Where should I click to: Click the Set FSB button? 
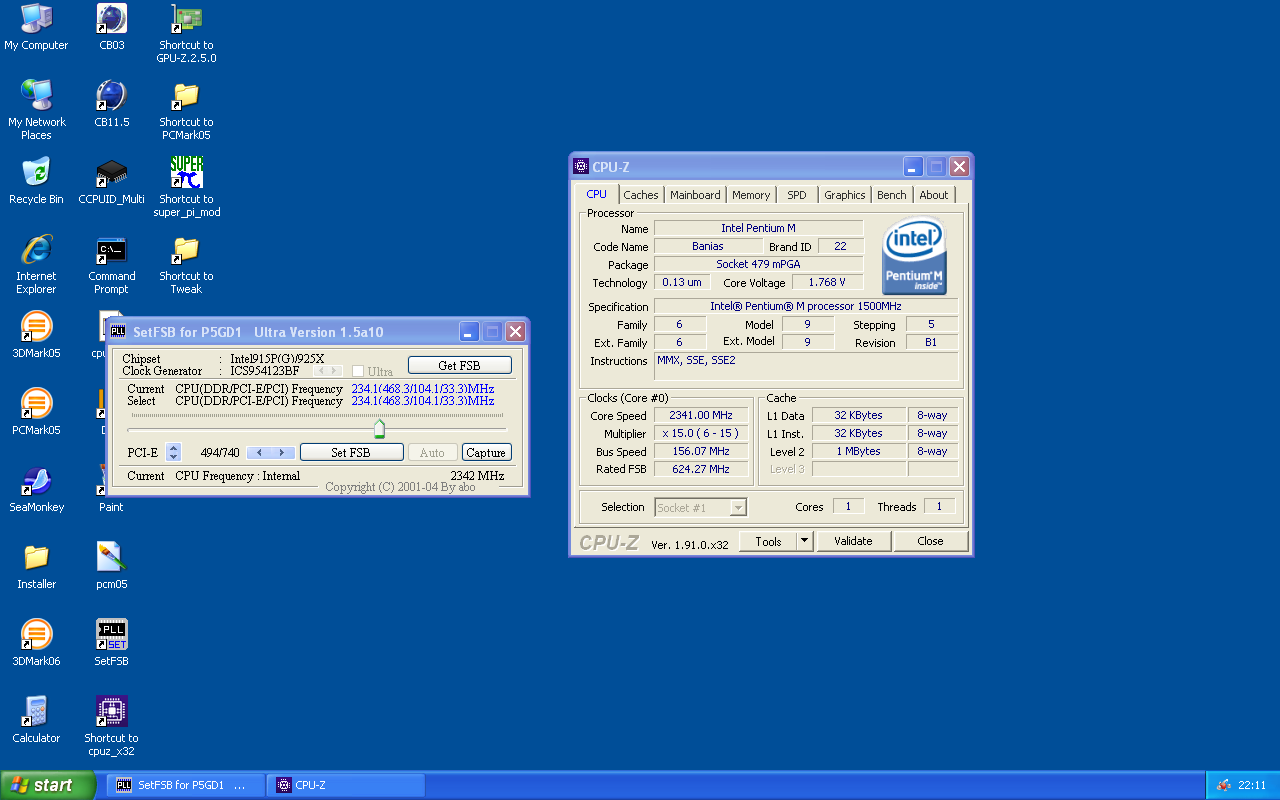(351, 452)
